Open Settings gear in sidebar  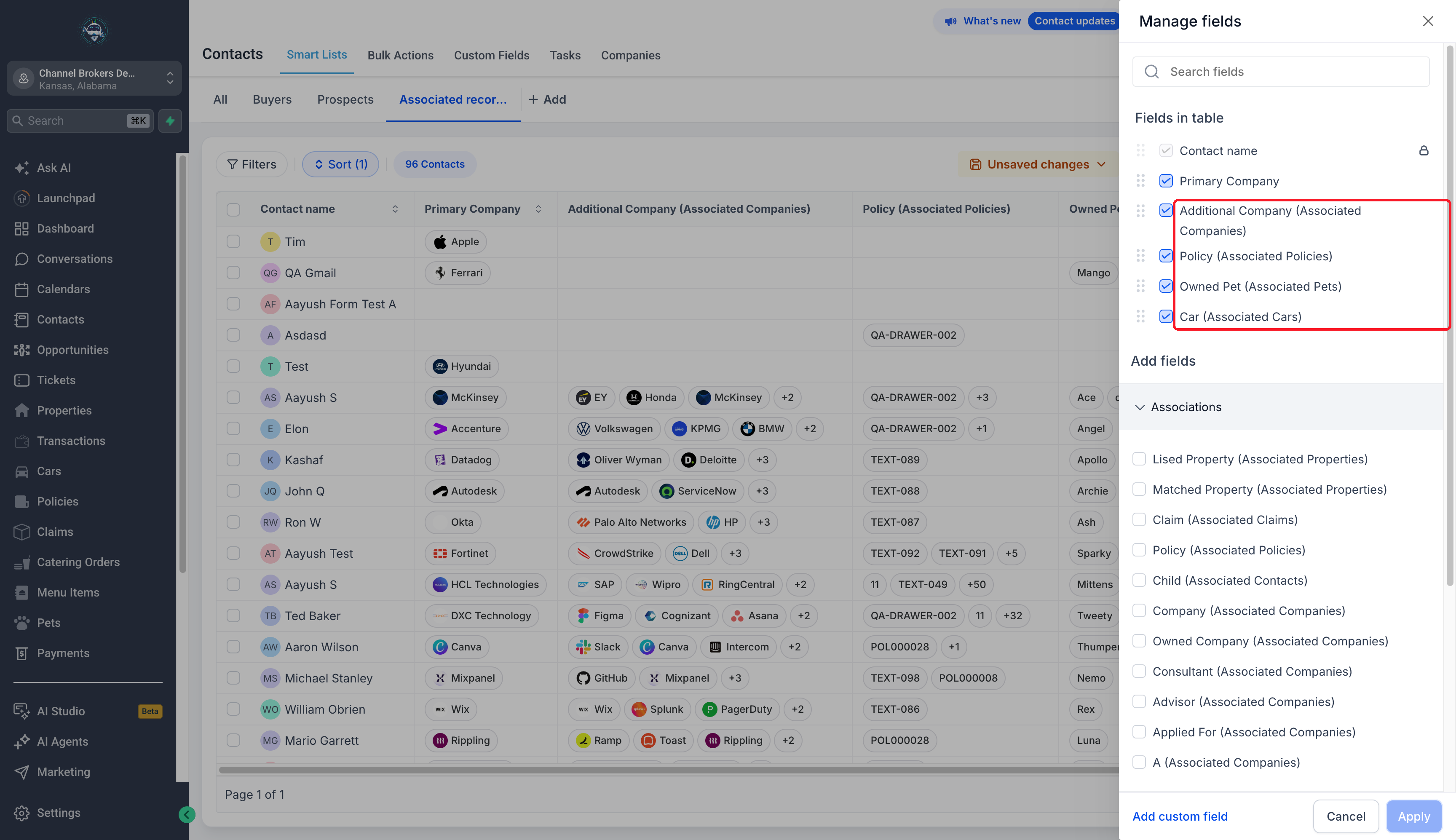(x=22, y=813)
